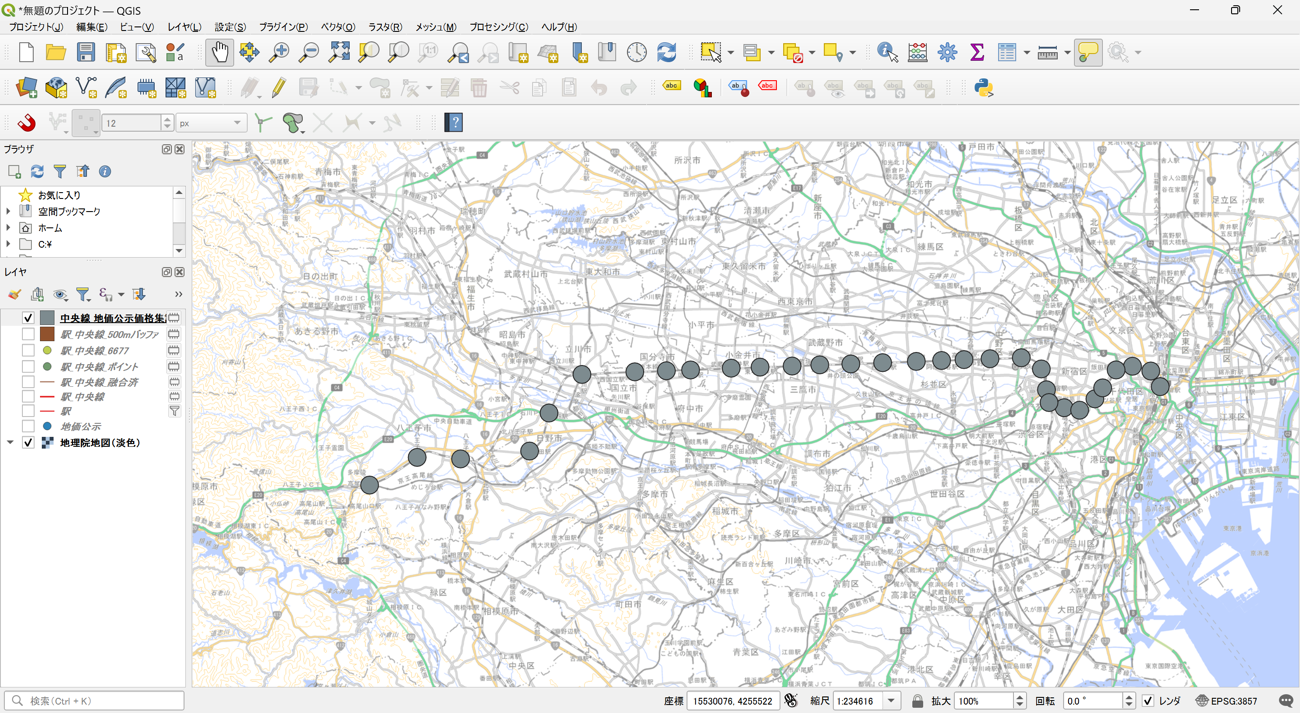
Task: Click the gray 地価公示価格集計 layer swatch
Action: click(x=47, y=318)
